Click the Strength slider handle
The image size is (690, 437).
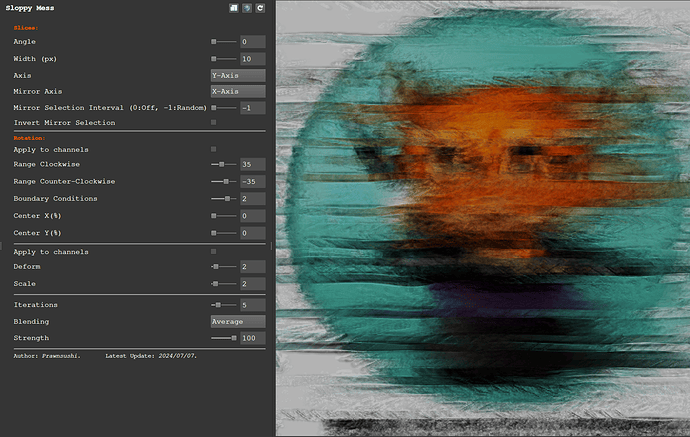[x=234, y=338]
